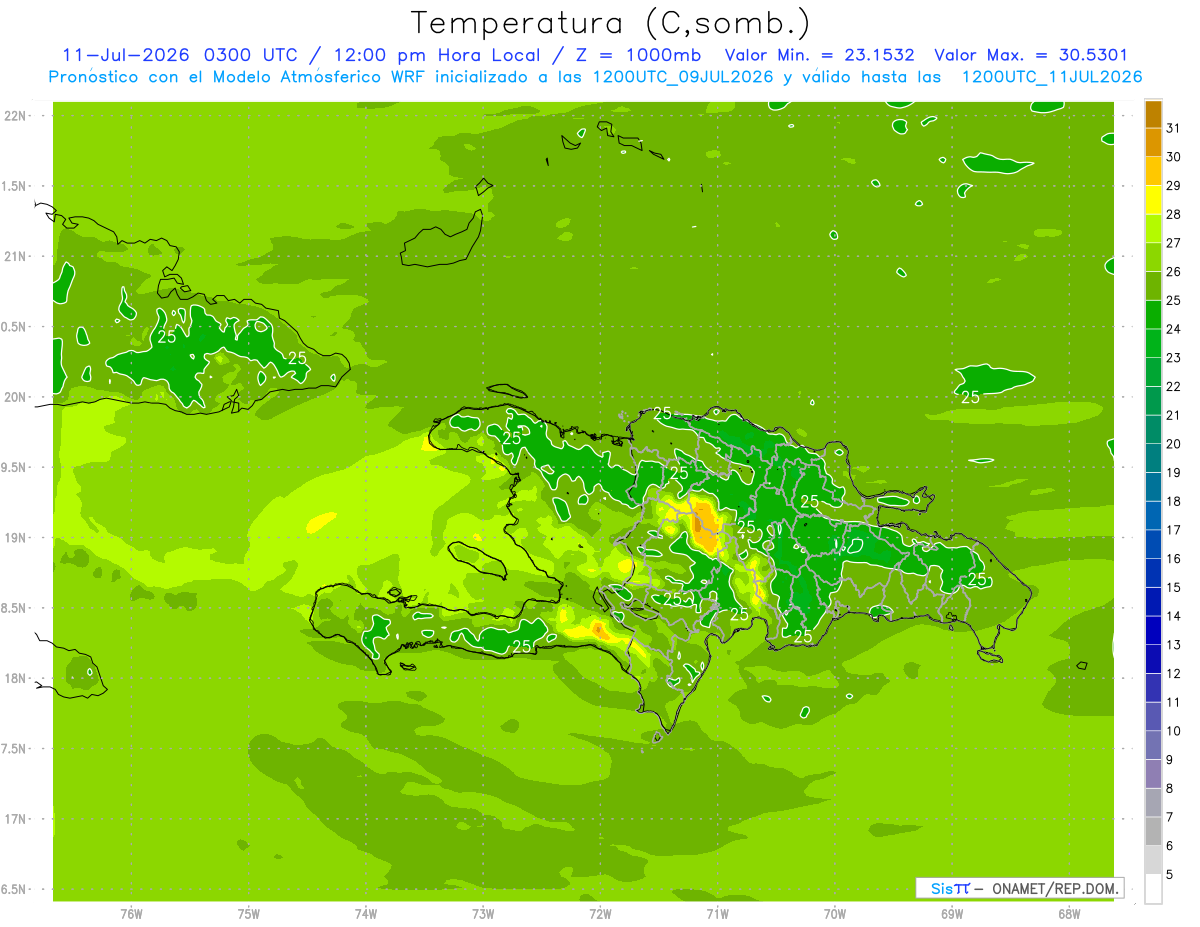Click the "18N" latitude axis label

click(17, 678)
